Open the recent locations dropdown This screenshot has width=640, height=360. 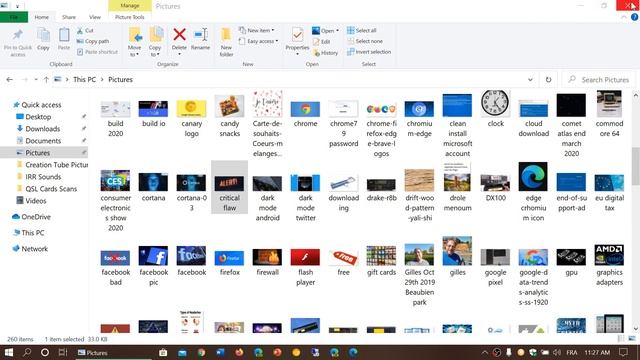[x=36, y=80]
